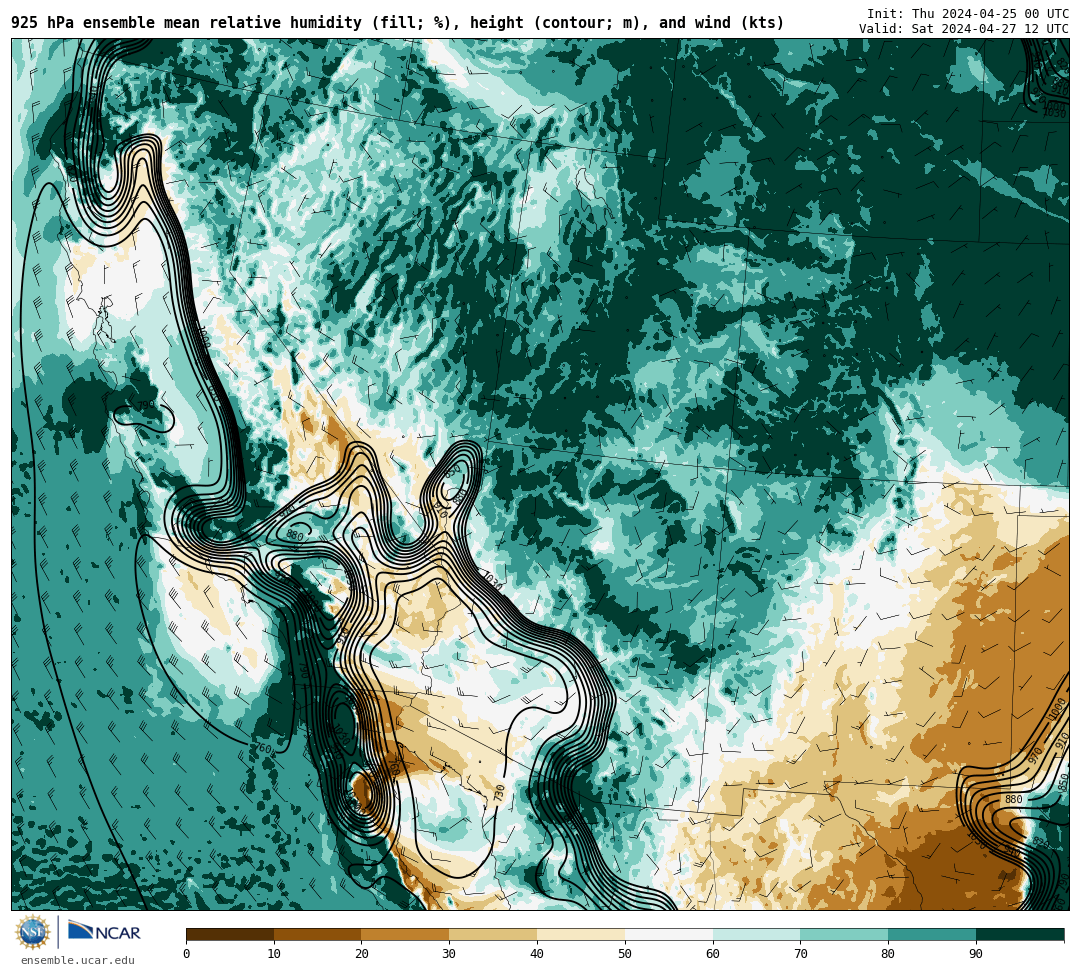1080x973 pixels.
Task: Click the colorbar tick label 30
Action: [x=449, y=954]
